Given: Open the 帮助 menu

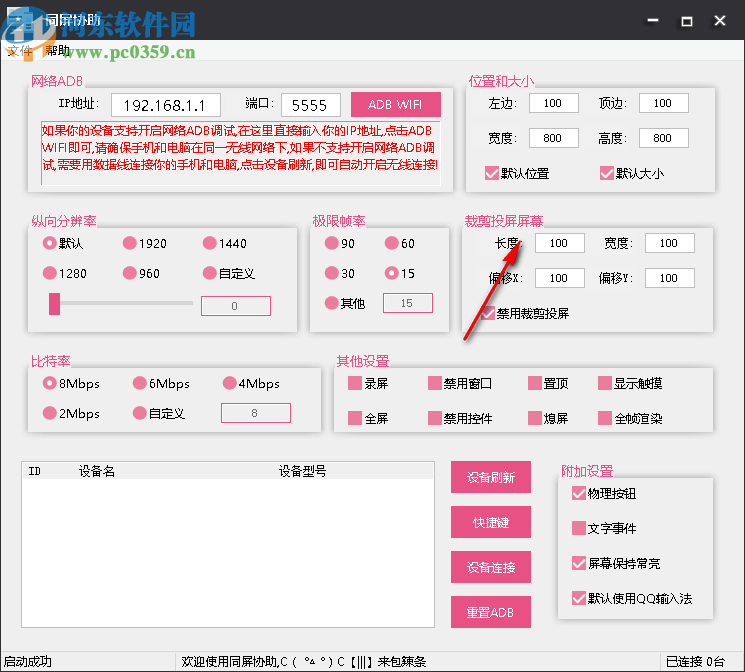Looking at the screenshot, I should point(57,50).
